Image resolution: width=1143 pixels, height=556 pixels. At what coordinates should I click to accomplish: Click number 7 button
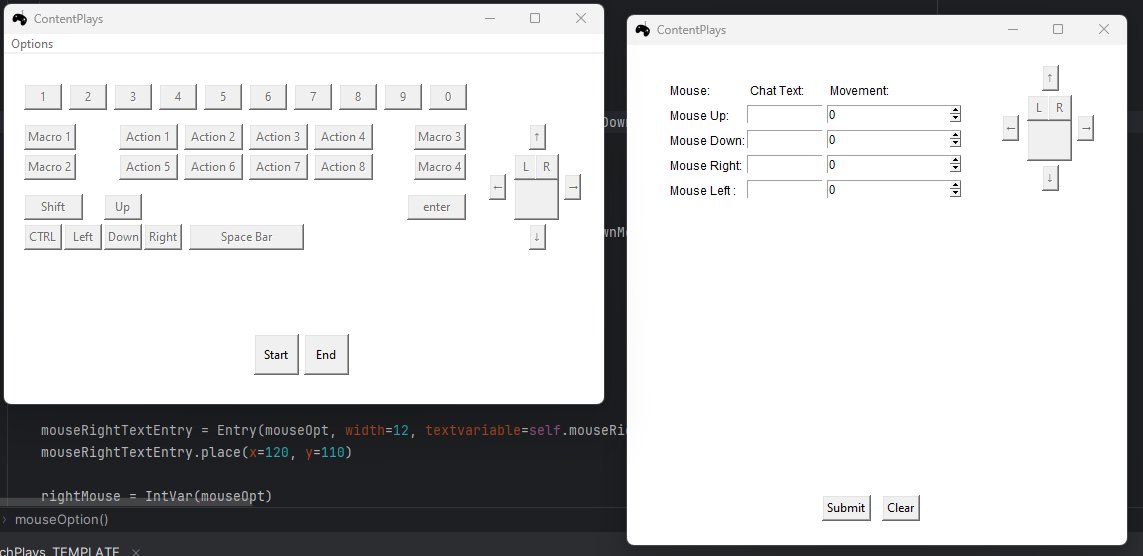pos(313,97)
